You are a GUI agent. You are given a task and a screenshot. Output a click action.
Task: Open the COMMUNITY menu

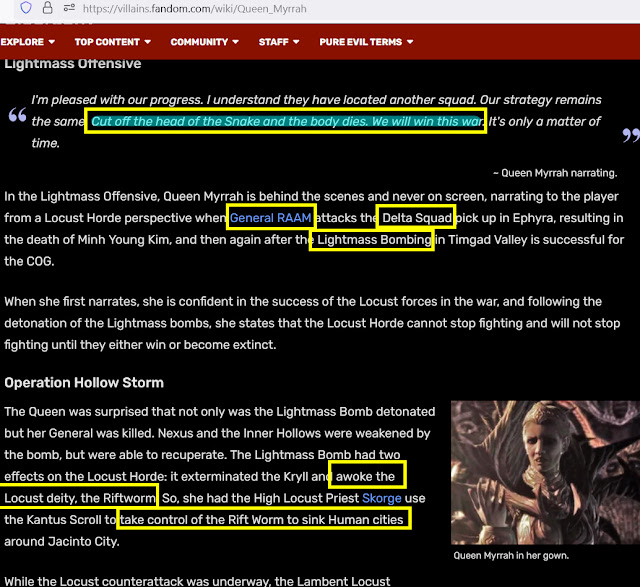point(204,42)
